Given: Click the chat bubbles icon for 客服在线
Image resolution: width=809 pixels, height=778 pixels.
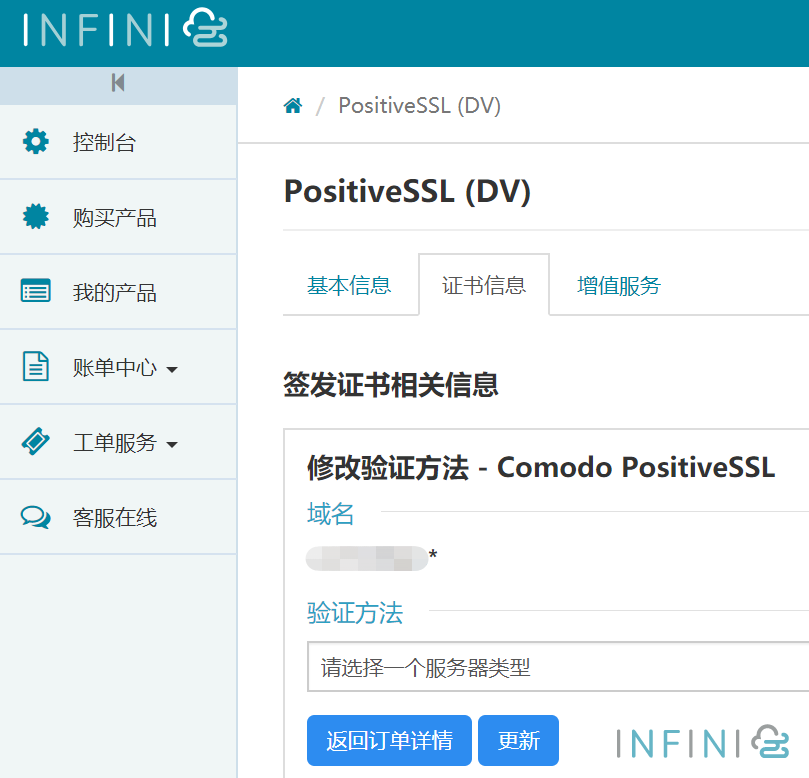Looking at the screenshot, I should (x=36, y=517).
